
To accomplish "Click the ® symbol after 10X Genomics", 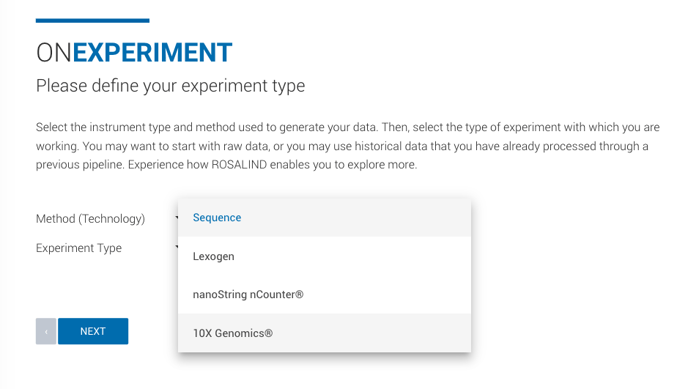I will tap(268, 333).
